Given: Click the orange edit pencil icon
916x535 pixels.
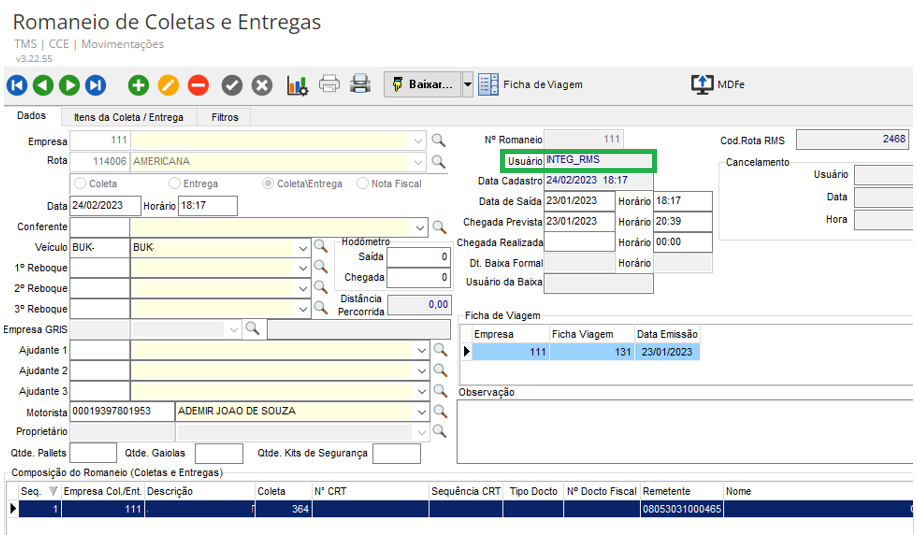Looking at the screenshot, I should pos(168,85).
